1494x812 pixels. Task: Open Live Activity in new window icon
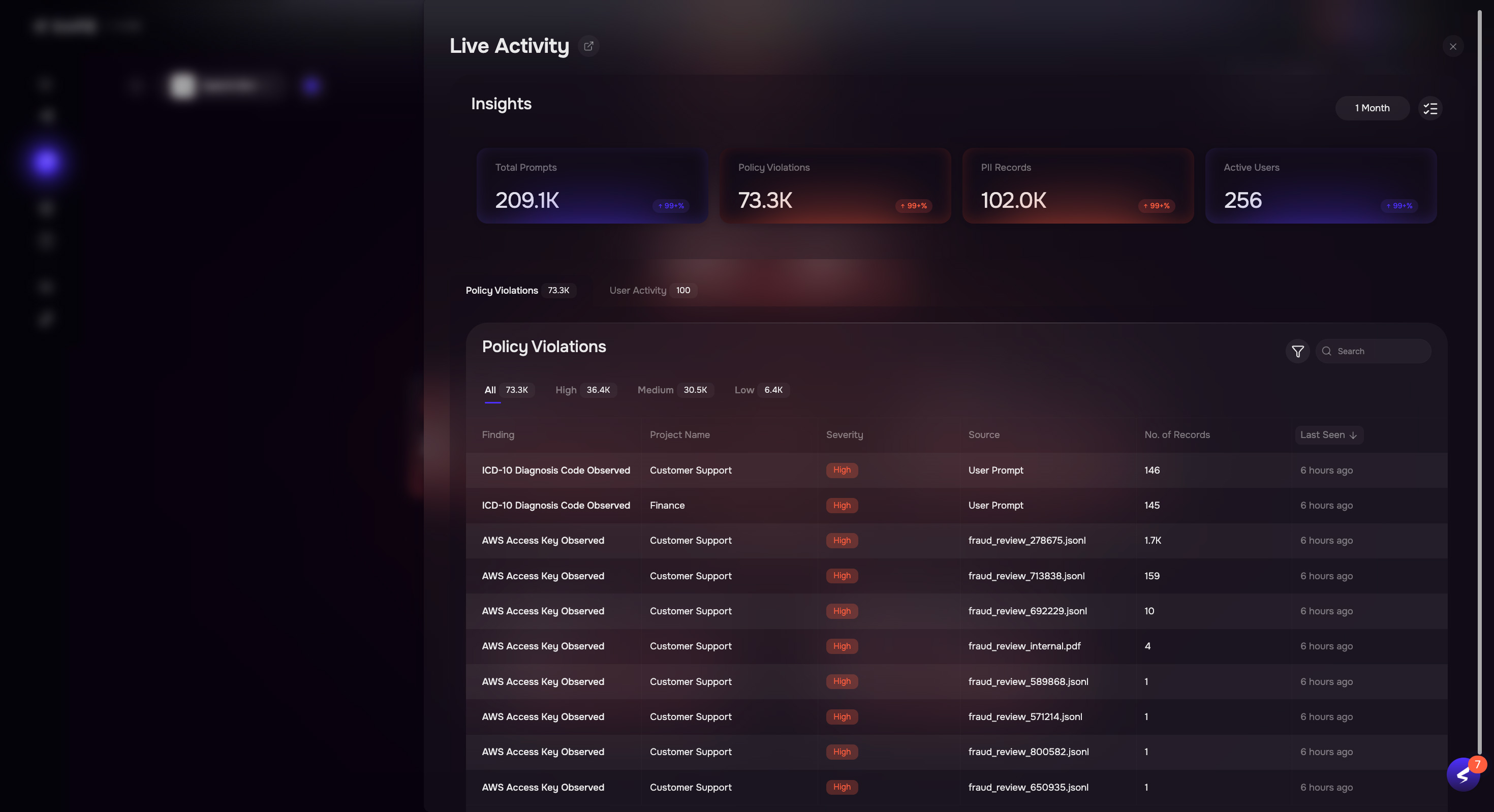[588, 46]
